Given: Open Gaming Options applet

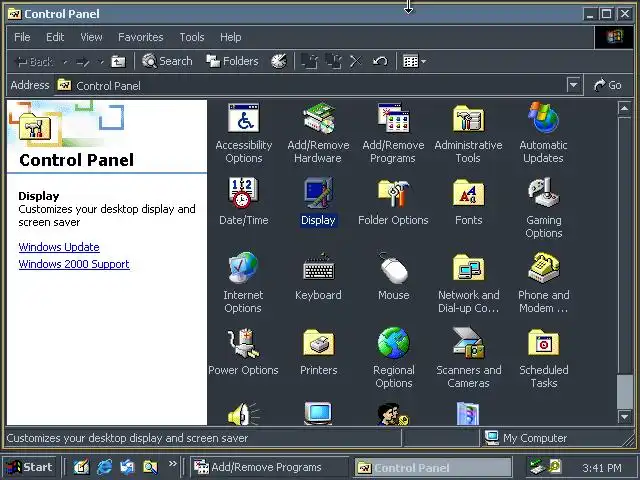Looking at the screenshot, I should [x=544, y=208].
